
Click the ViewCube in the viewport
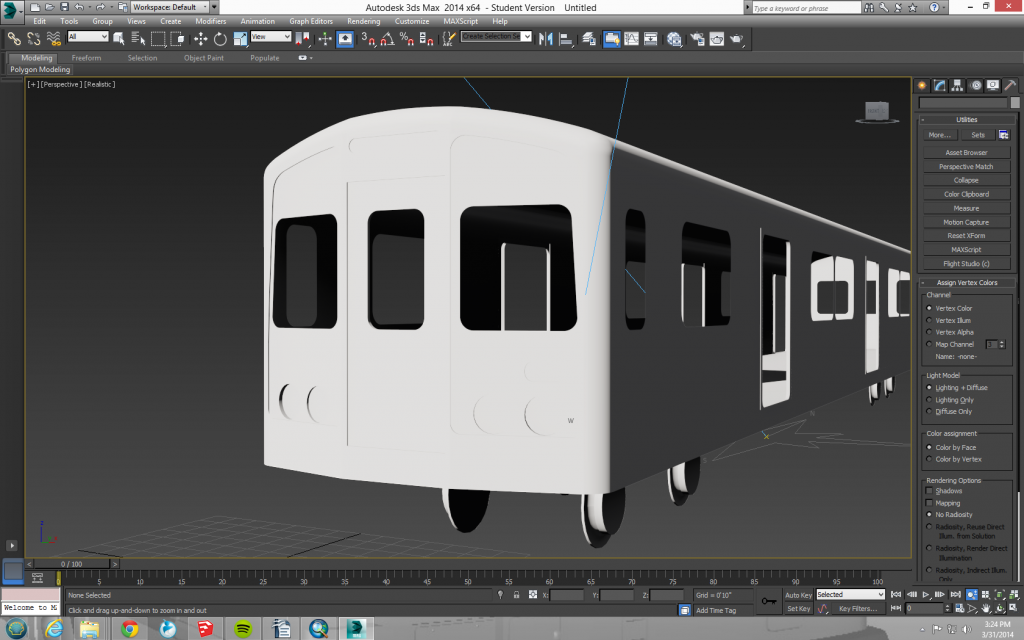tap(877, 112)
